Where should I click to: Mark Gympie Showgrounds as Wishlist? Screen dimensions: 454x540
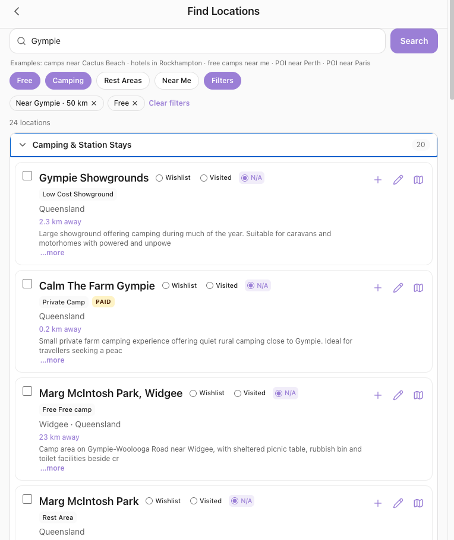tap(173, 178)
